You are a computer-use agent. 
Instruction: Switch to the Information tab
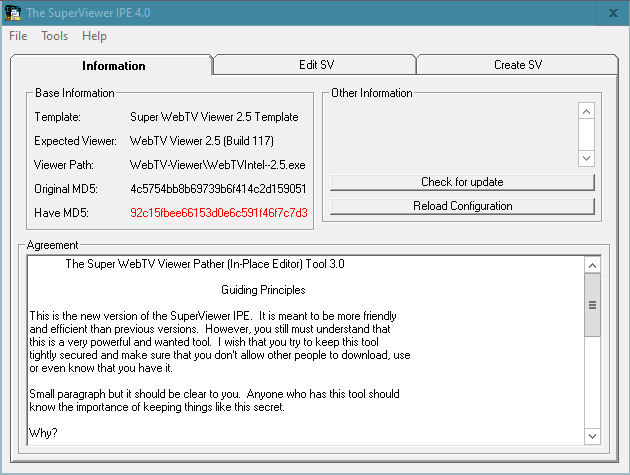tap(111, 65)
